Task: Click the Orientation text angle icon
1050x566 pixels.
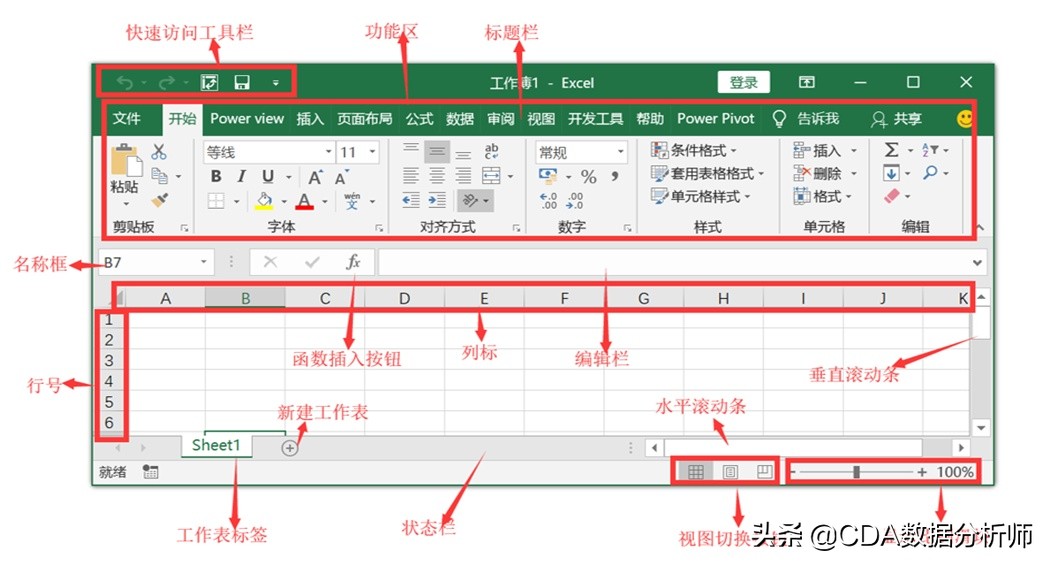Action: pos(471,200)
